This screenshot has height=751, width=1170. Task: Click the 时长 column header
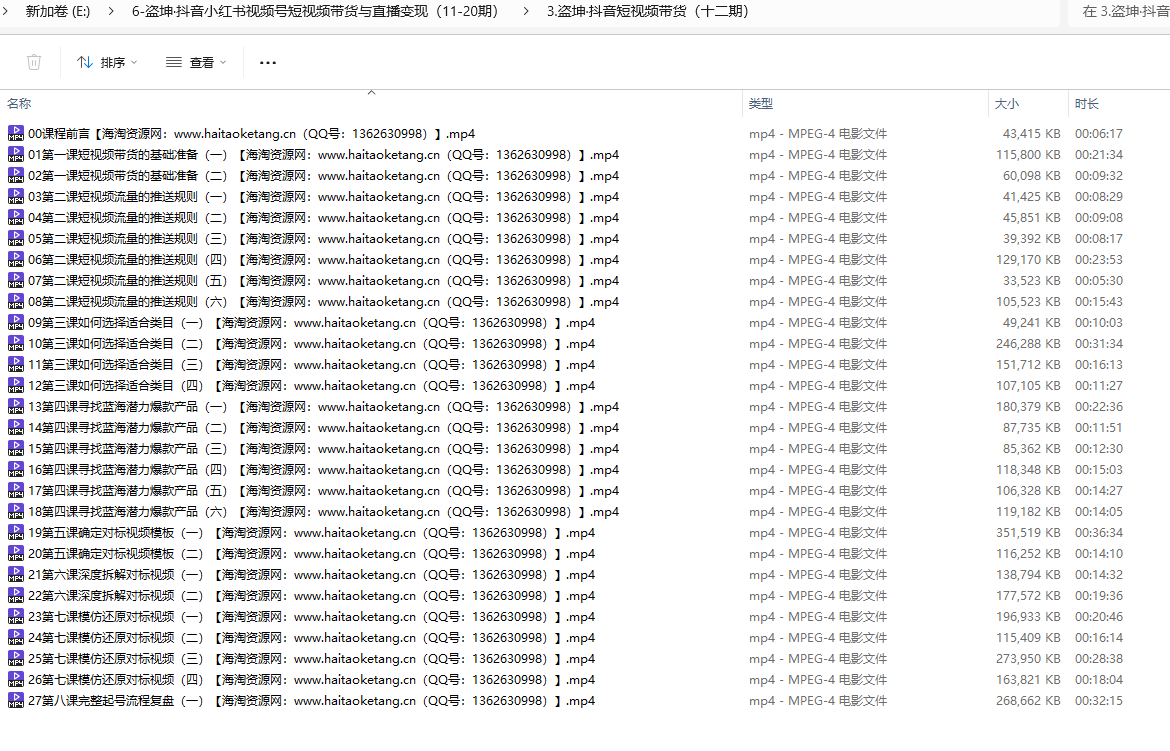pyautogui.click(x=1087, y=103)
